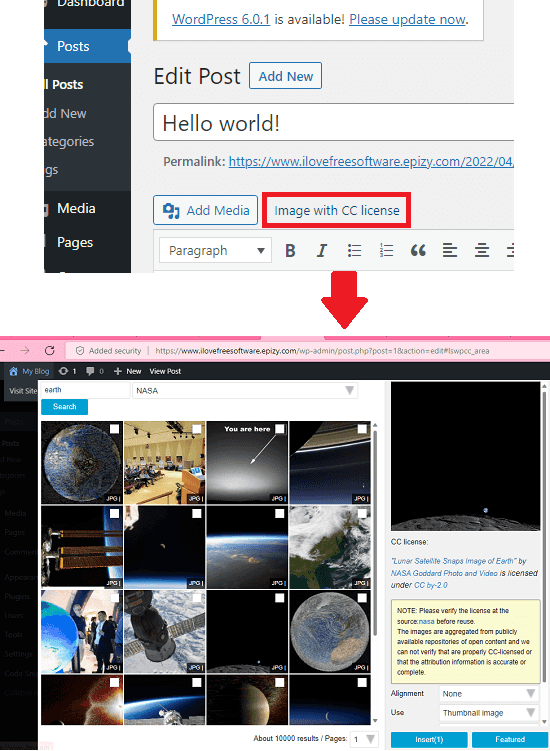Select the full globe with desert thumbnail
Image resolution: width=550 pixels, height=751 pixels.
(x=330, y=631)
